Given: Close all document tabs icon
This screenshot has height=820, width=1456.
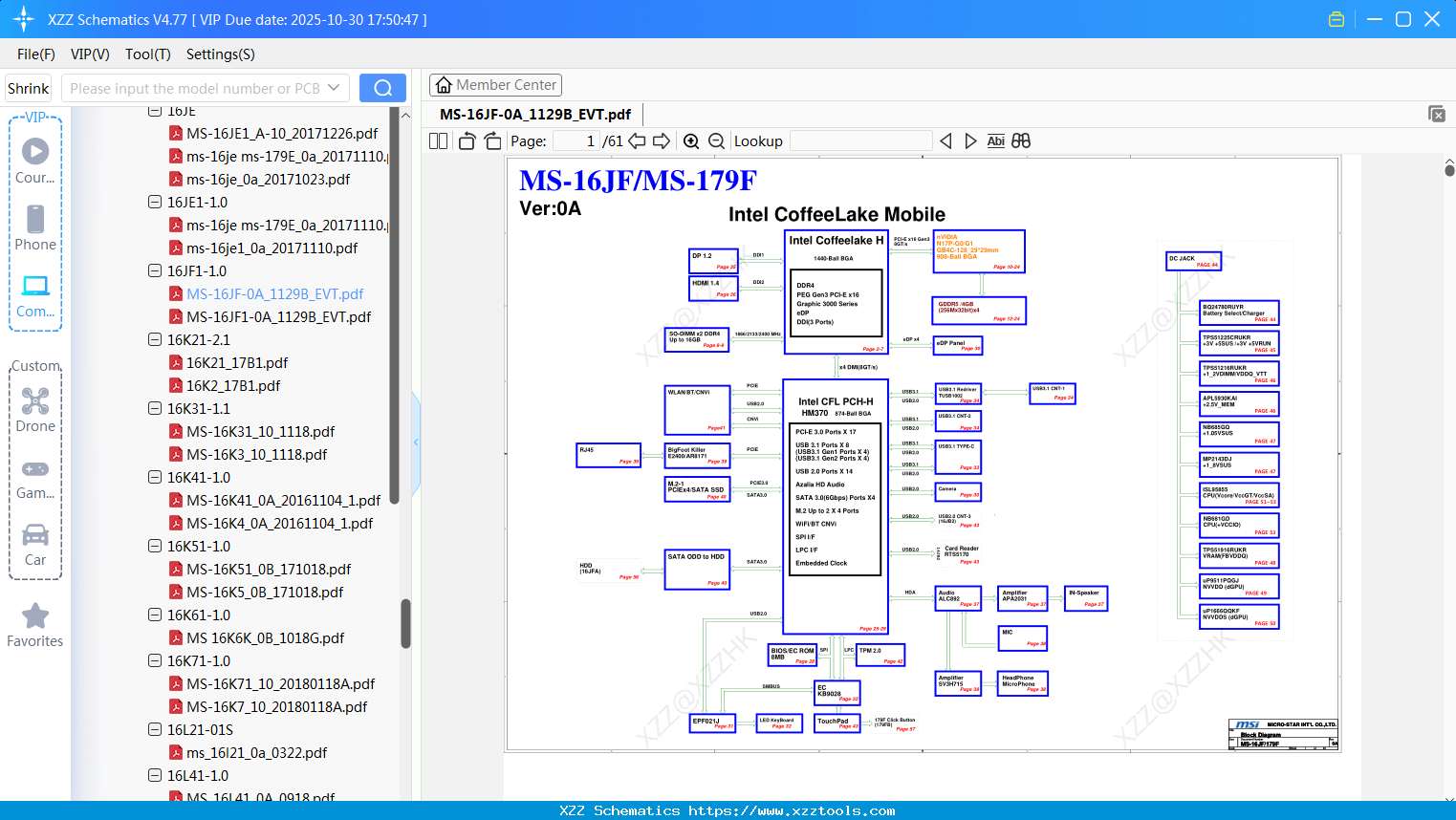Looking at the screenshot, I should click(1437, 114).
